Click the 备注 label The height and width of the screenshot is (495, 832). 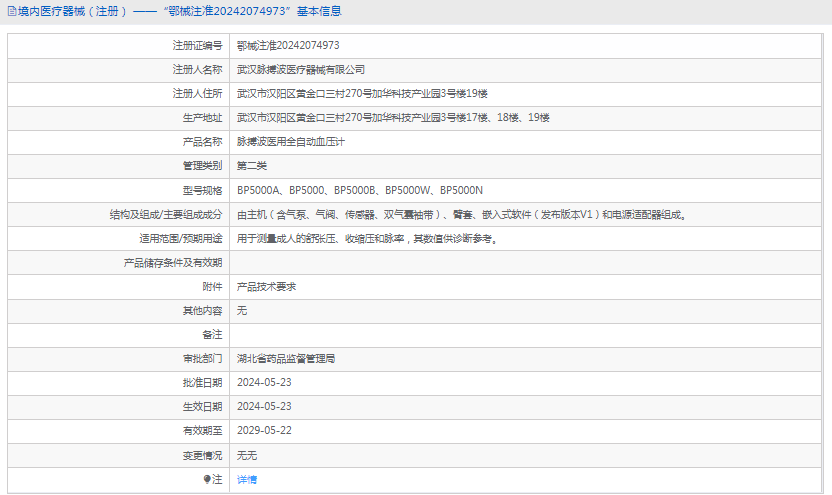pyautogui.click(x=212, y=335)
